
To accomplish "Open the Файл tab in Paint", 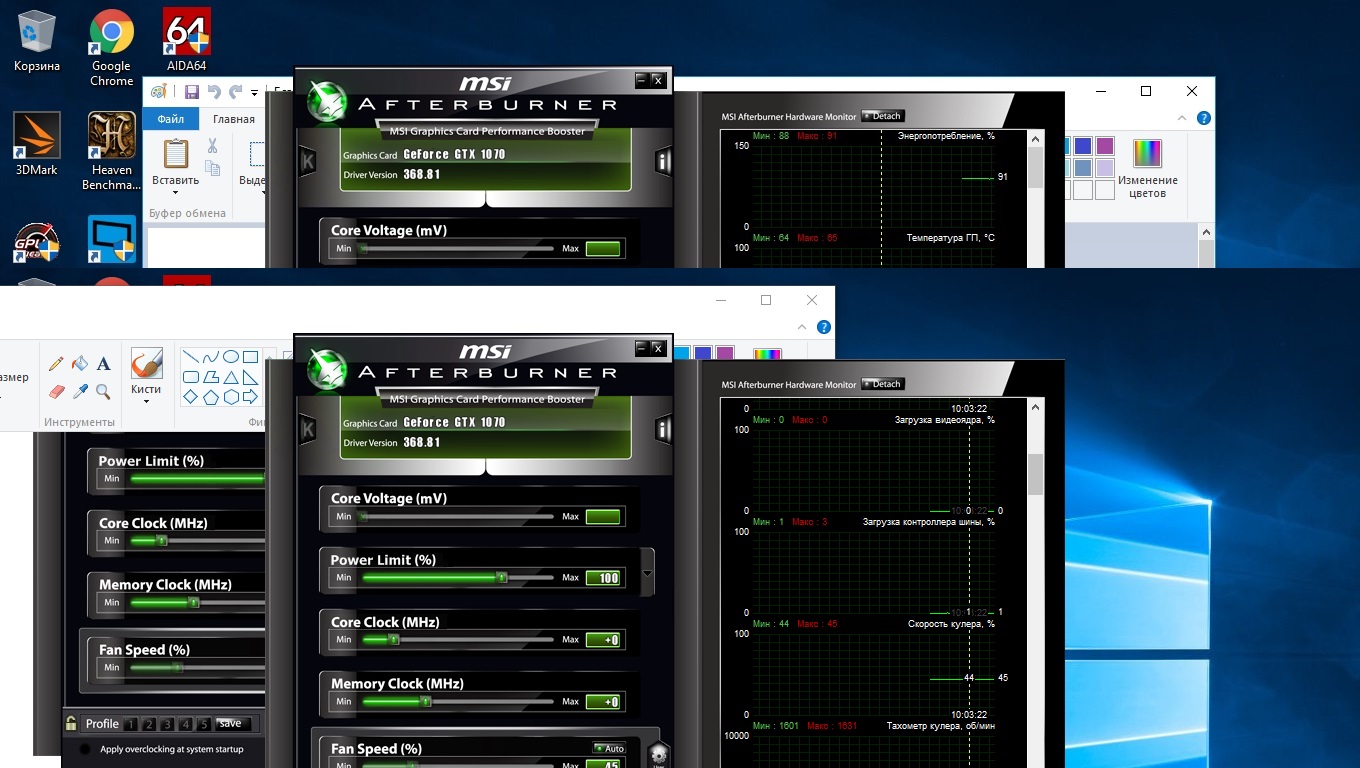I will 171,119.
